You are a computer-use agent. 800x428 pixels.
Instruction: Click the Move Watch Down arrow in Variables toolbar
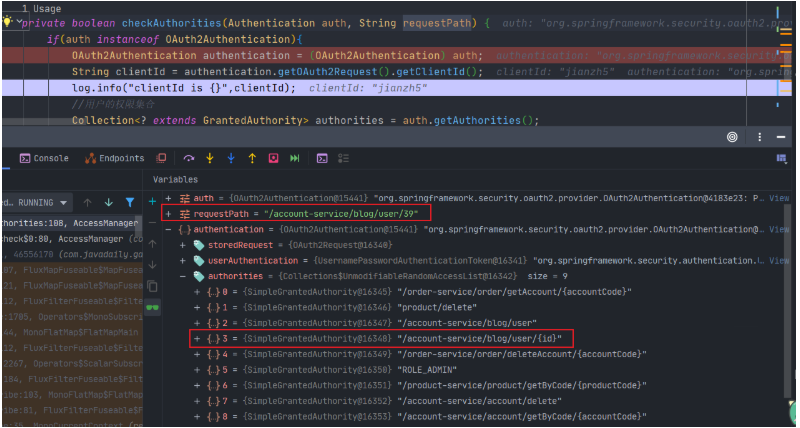tap(152, 265)
